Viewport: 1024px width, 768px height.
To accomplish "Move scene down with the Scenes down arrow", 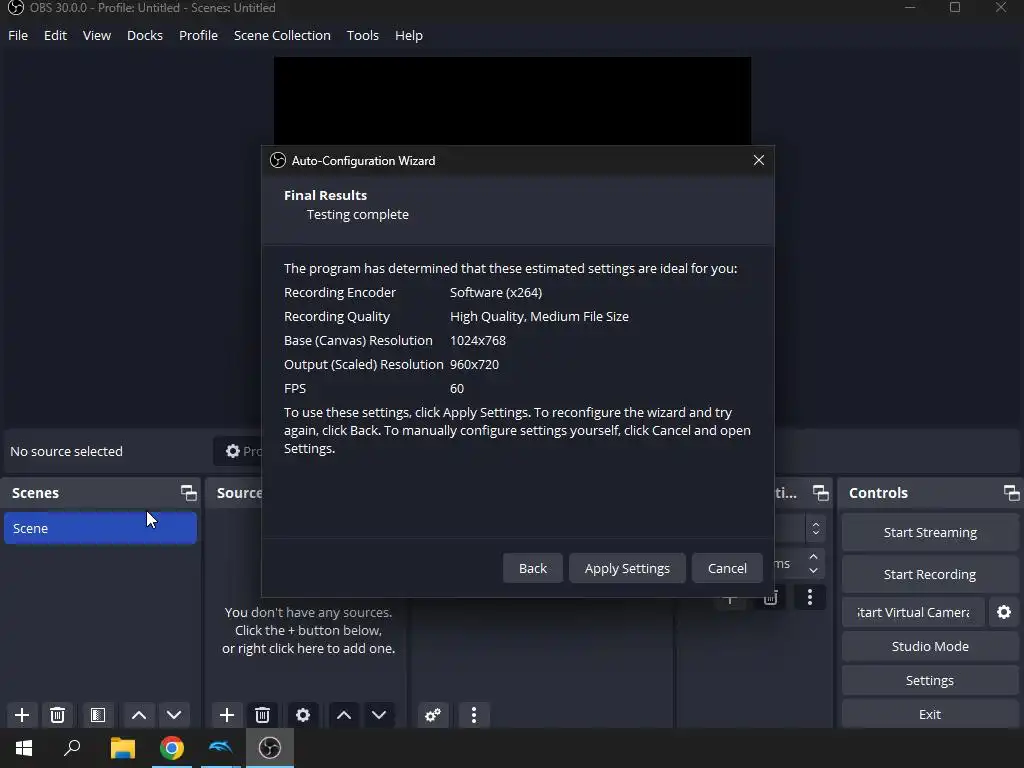I will 174,714.
